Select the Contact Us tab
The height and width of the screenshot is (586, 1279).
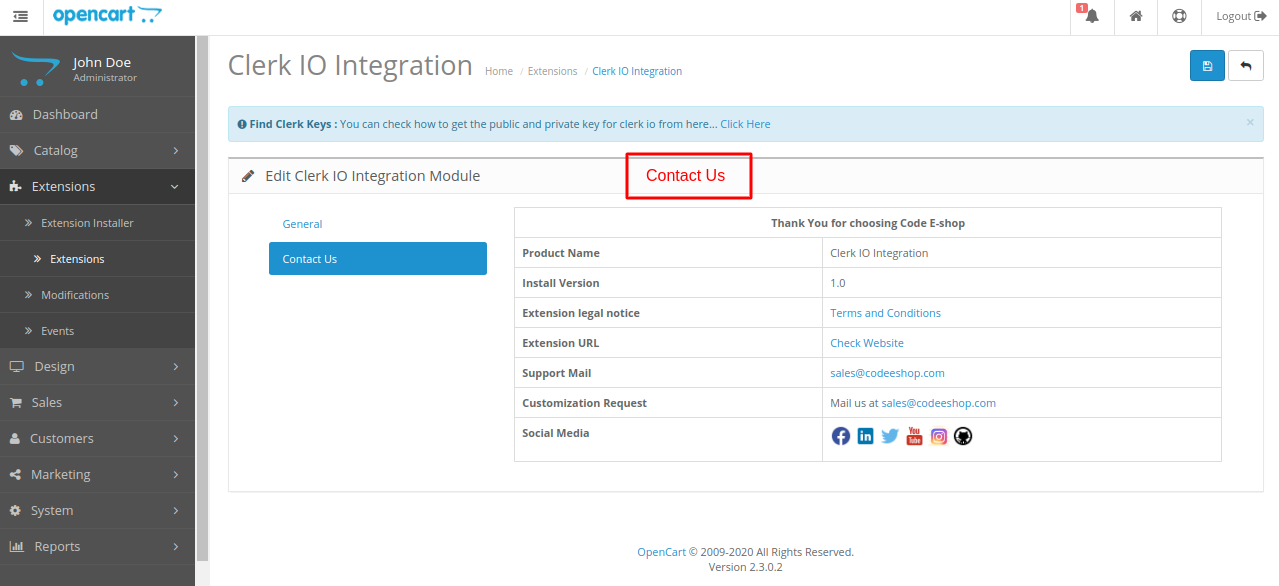310,258
